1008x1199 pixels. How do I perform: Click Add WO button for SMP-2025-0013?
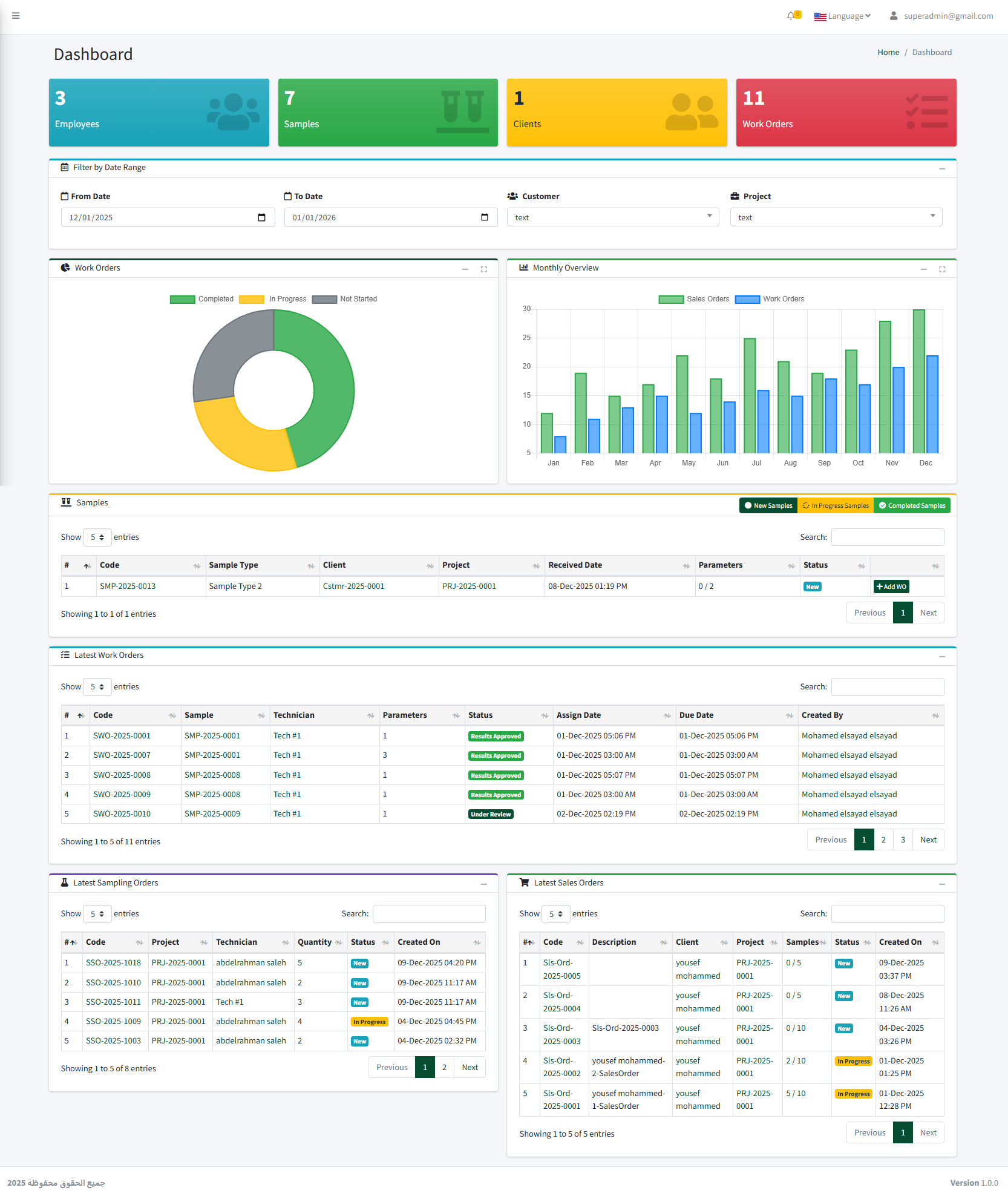pos(891,586)
